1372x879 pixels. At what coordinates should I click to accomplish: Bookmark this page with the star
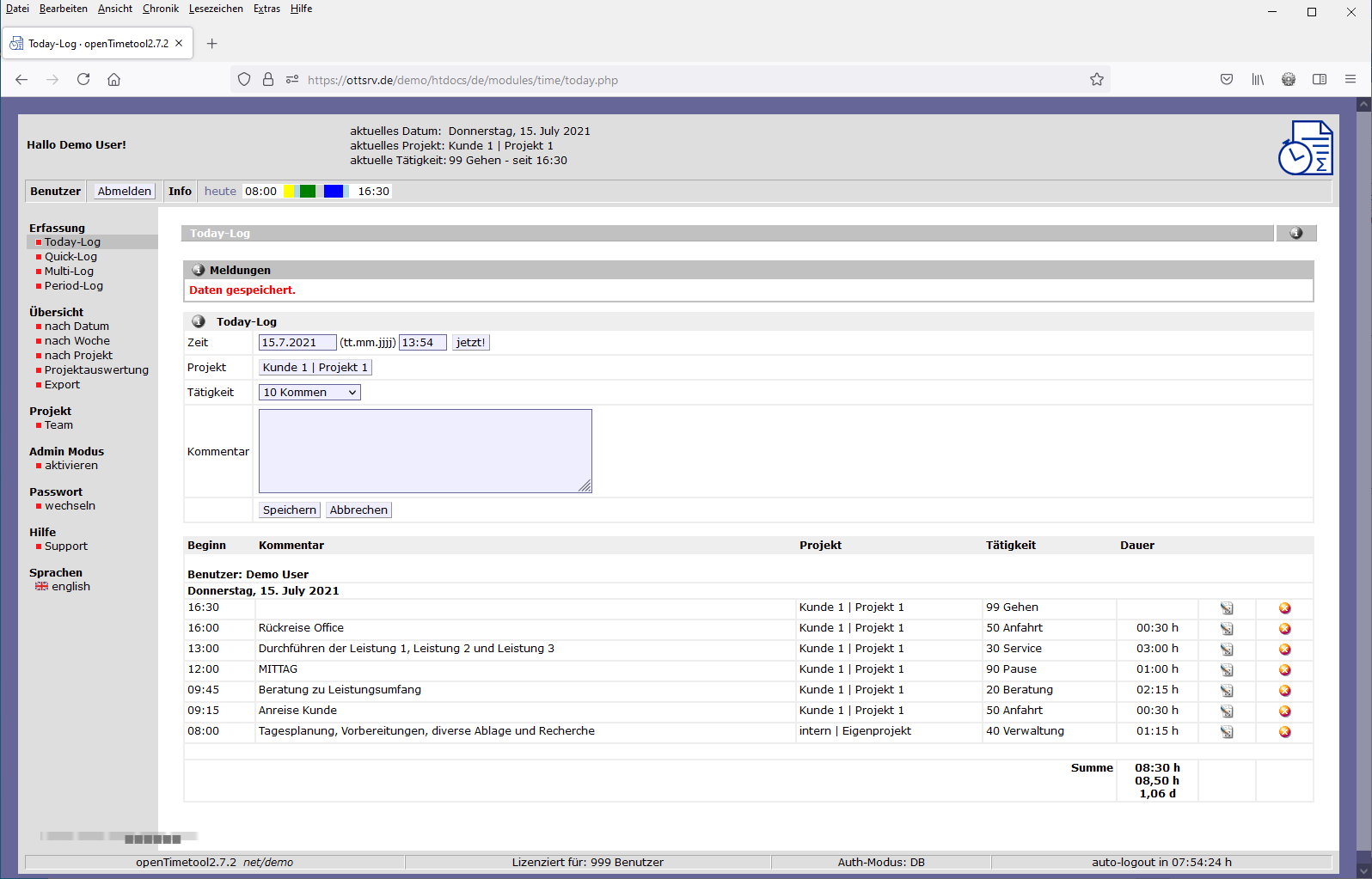click(1097, 79)
